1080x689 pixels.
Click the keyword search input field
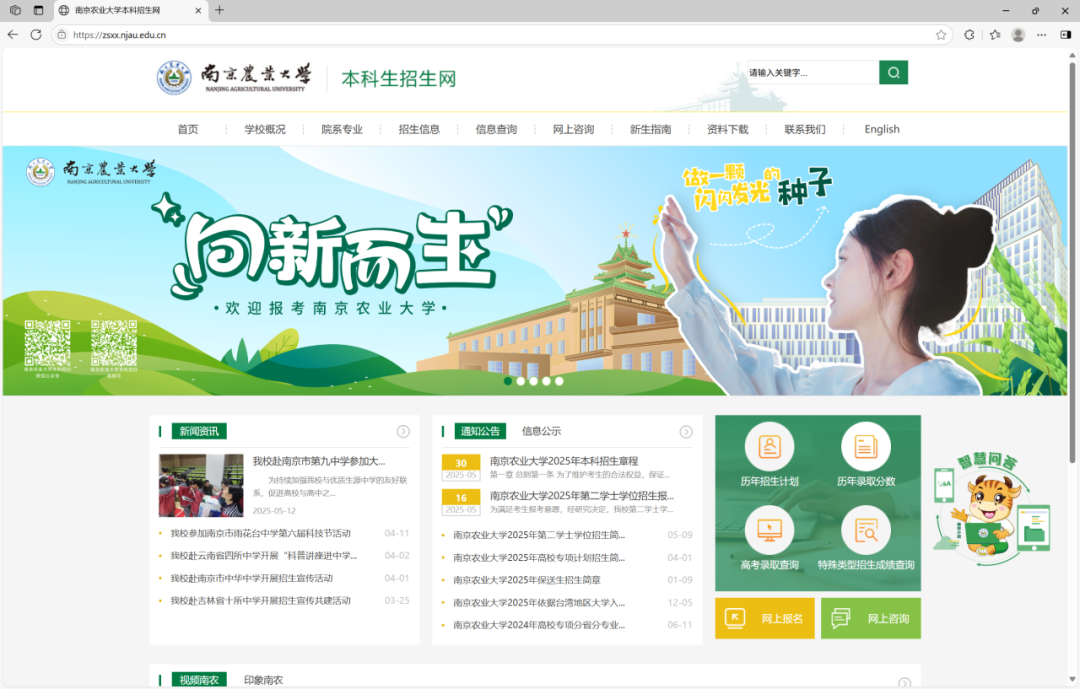click(x=812, y=73)
